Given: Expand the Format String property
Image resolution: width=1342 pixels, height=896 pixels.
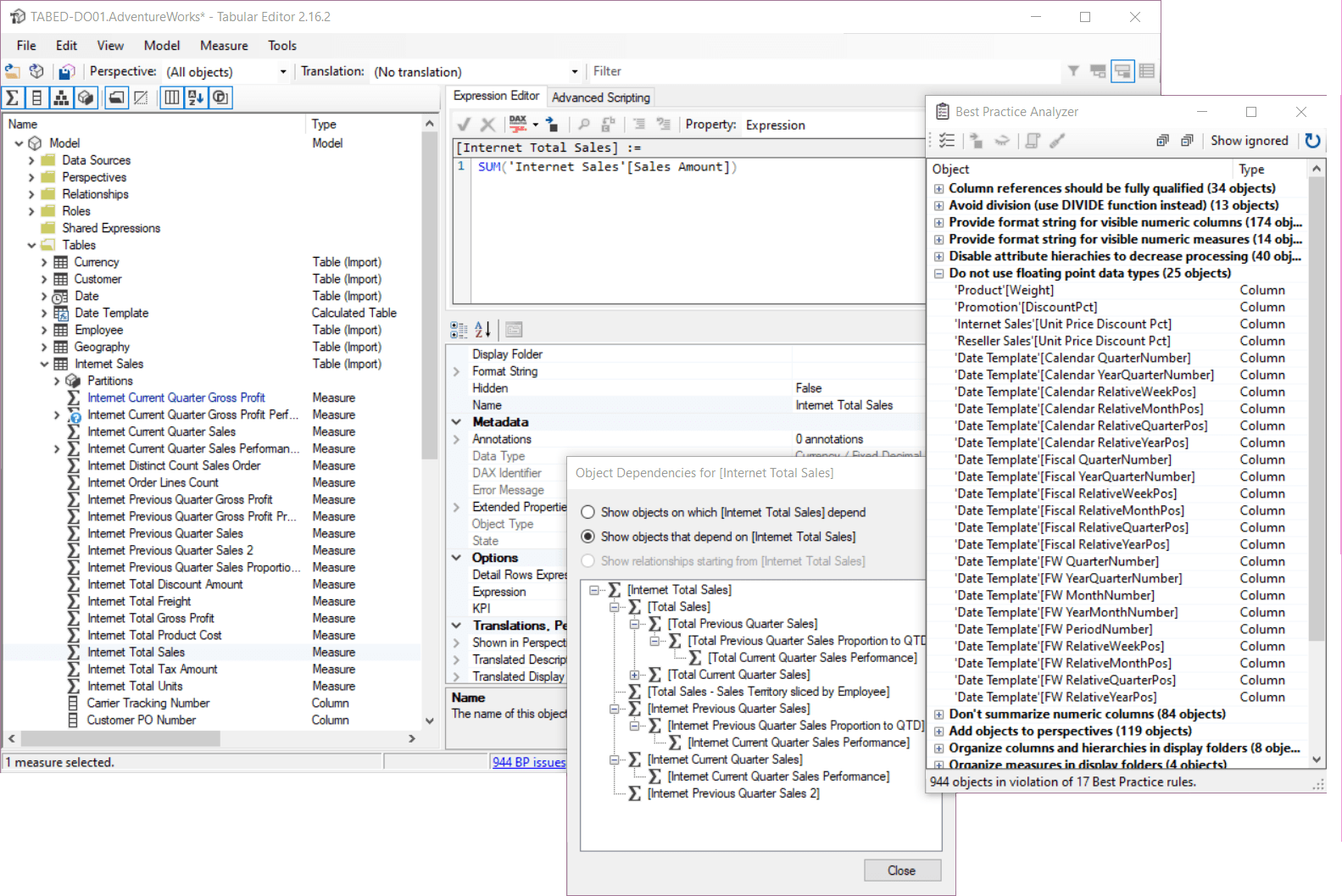Looking at the screenshot, I should pos(456,371).
